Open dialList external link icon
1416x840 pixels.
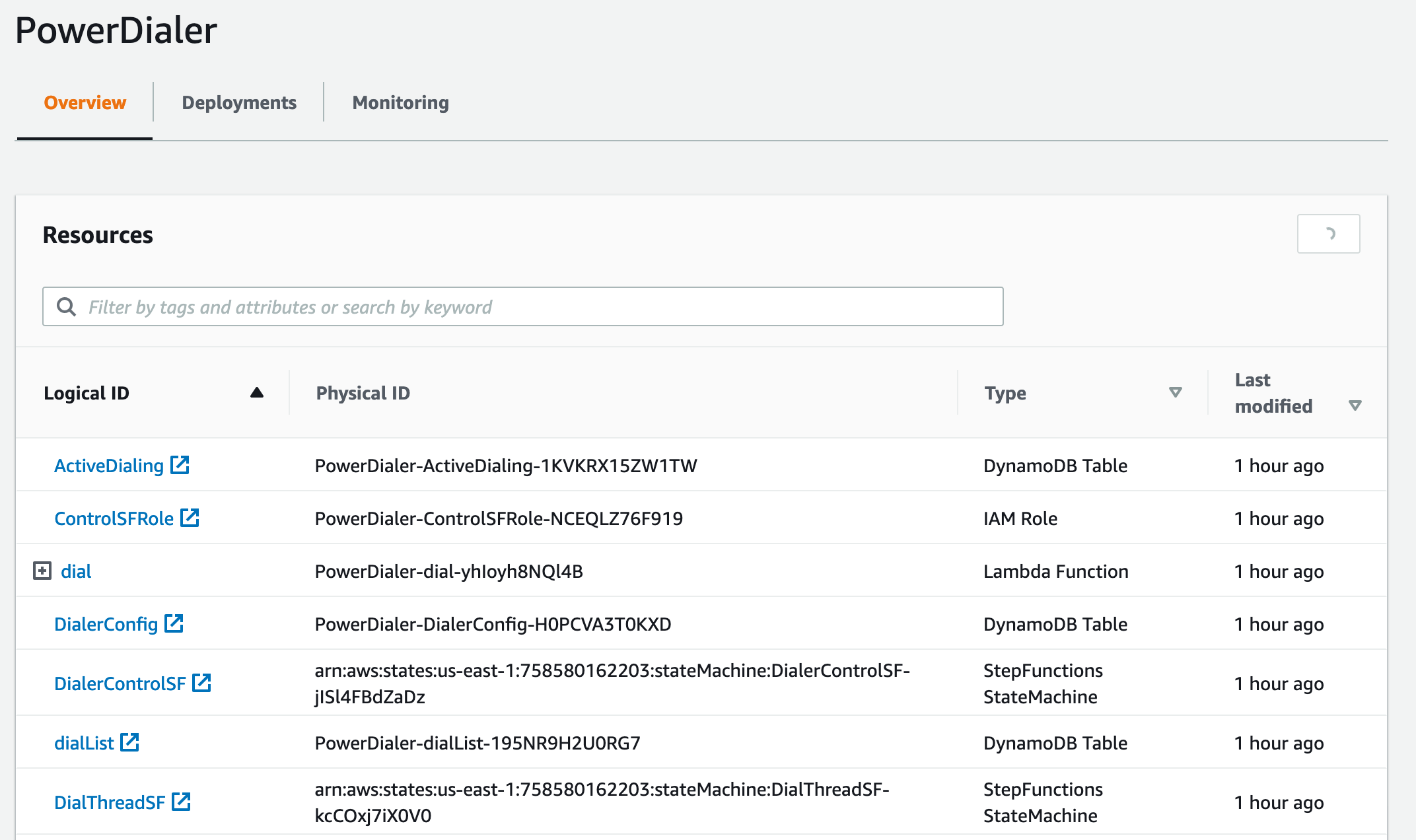(x=129, y=742)
